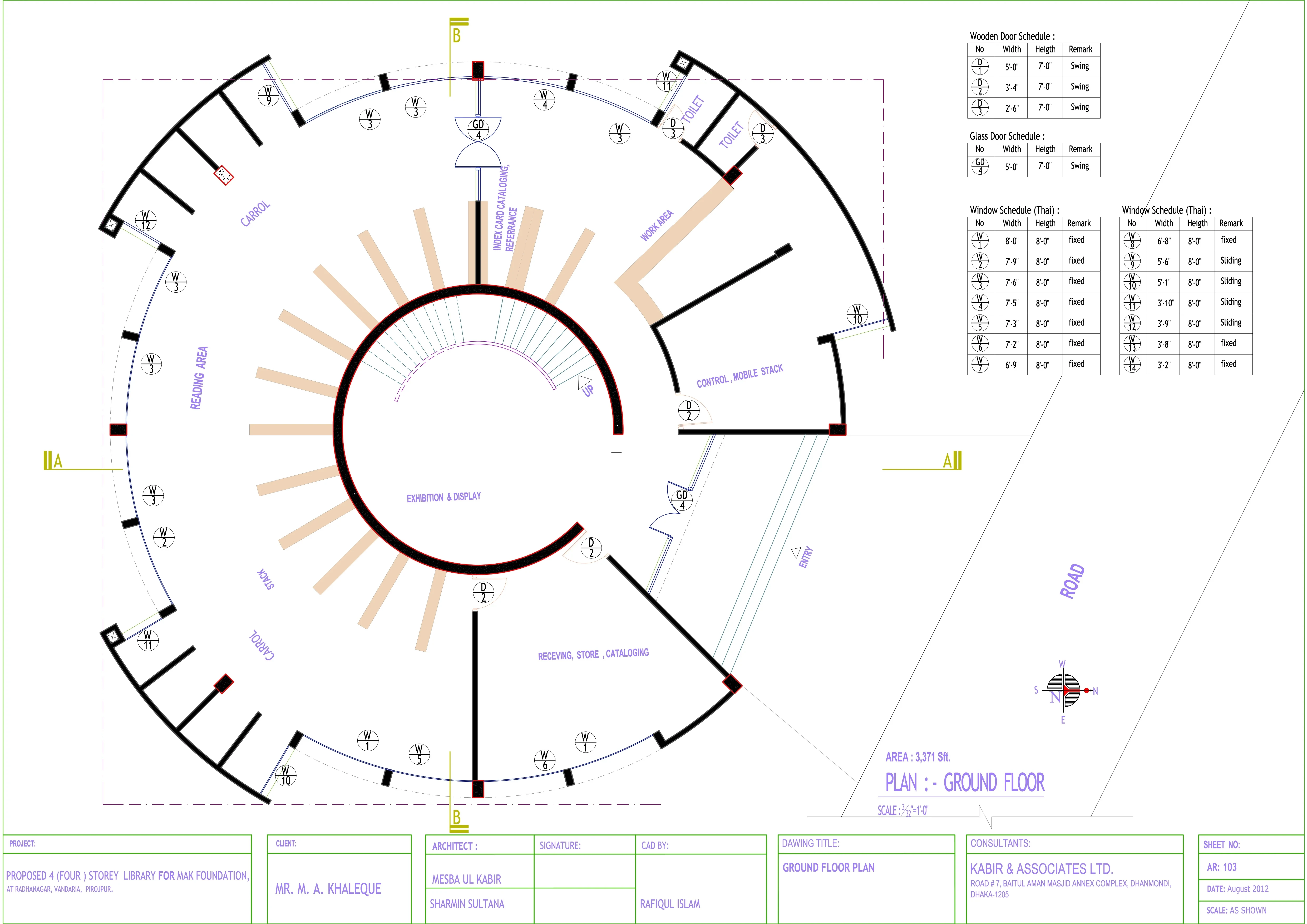Screen dimensions: 1307x924
Task: Click section marker B at top
Action: point(457,35)
